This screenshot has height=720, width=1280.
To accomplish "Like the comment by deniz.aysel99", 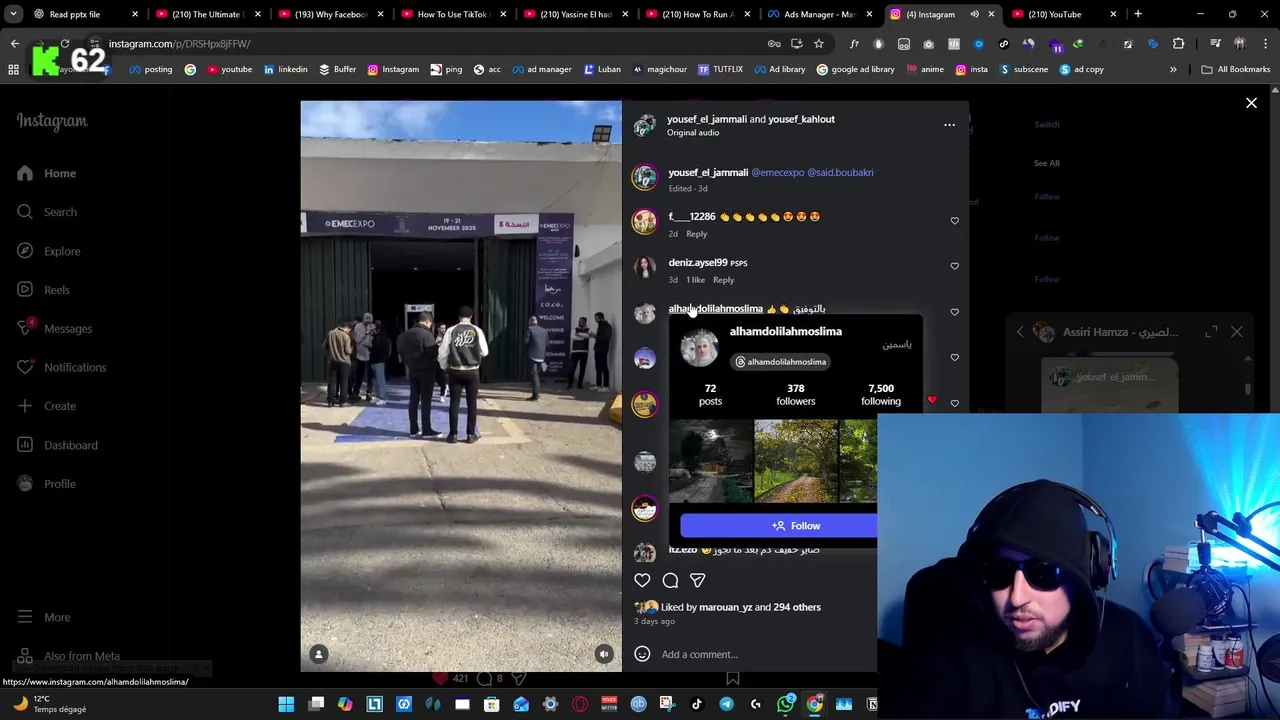I will 954,266.
